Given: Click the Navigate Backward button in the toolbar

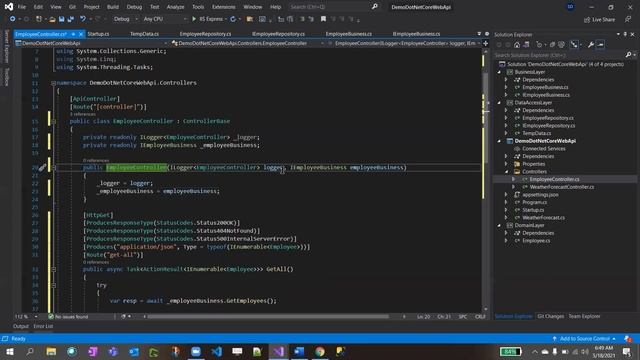Looking at the screenshot, I should 13,19.
